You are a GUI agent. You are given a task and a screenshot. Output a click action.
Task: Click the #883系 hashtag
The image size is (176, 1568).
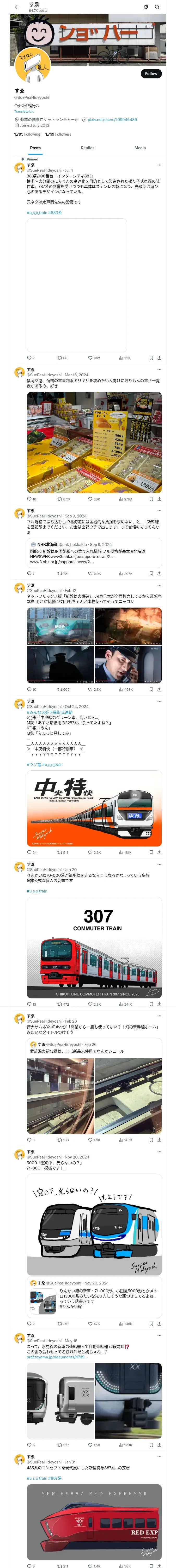coord(55,212)
